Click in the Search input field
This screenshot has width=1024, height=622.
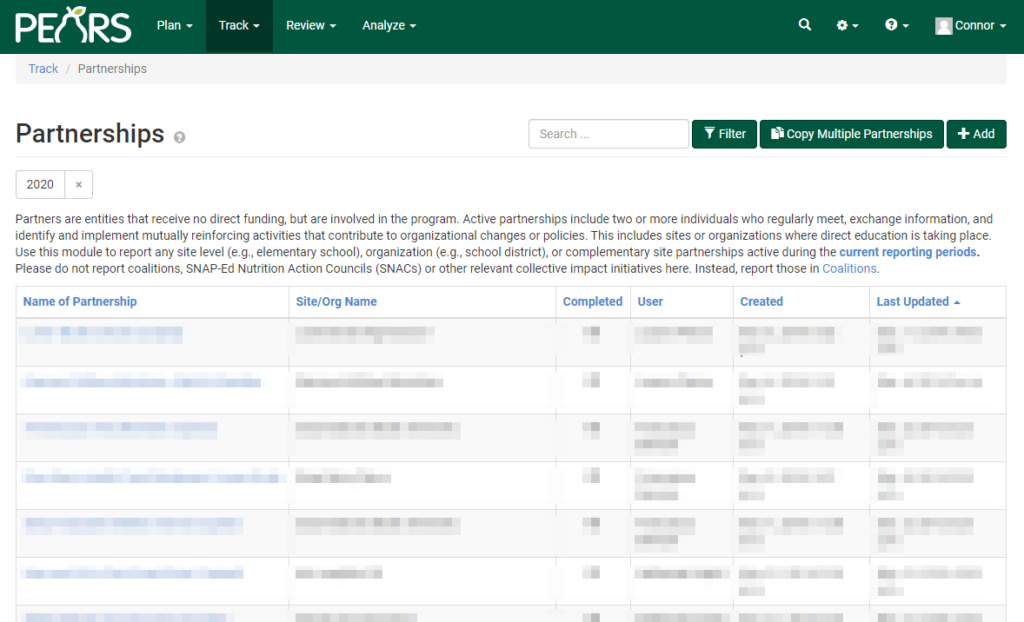coord(608,134)
